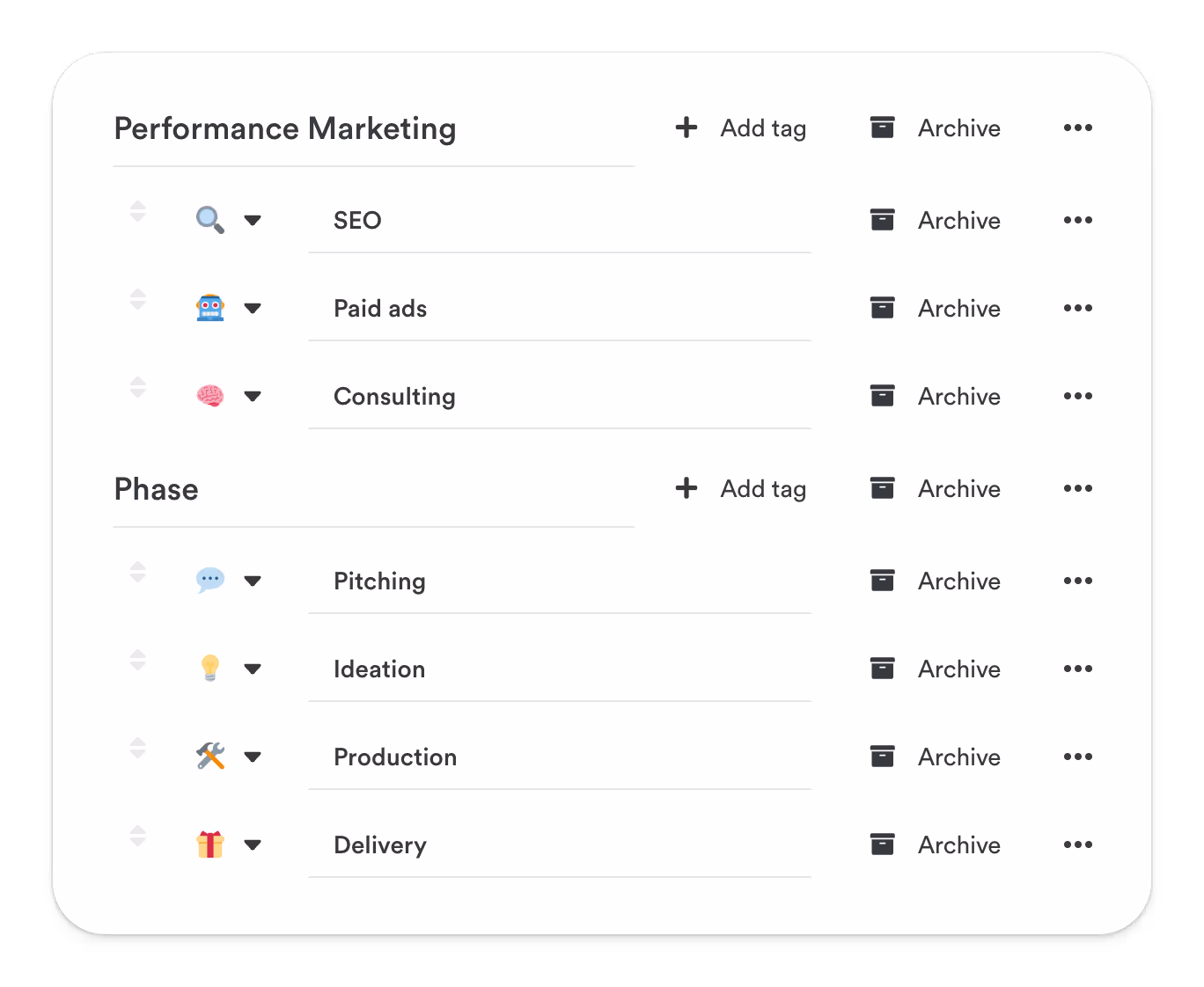Open the emoji picker dropdown for Paid ads
Screen dimensions: 1204x987
(x=253, y=308)
